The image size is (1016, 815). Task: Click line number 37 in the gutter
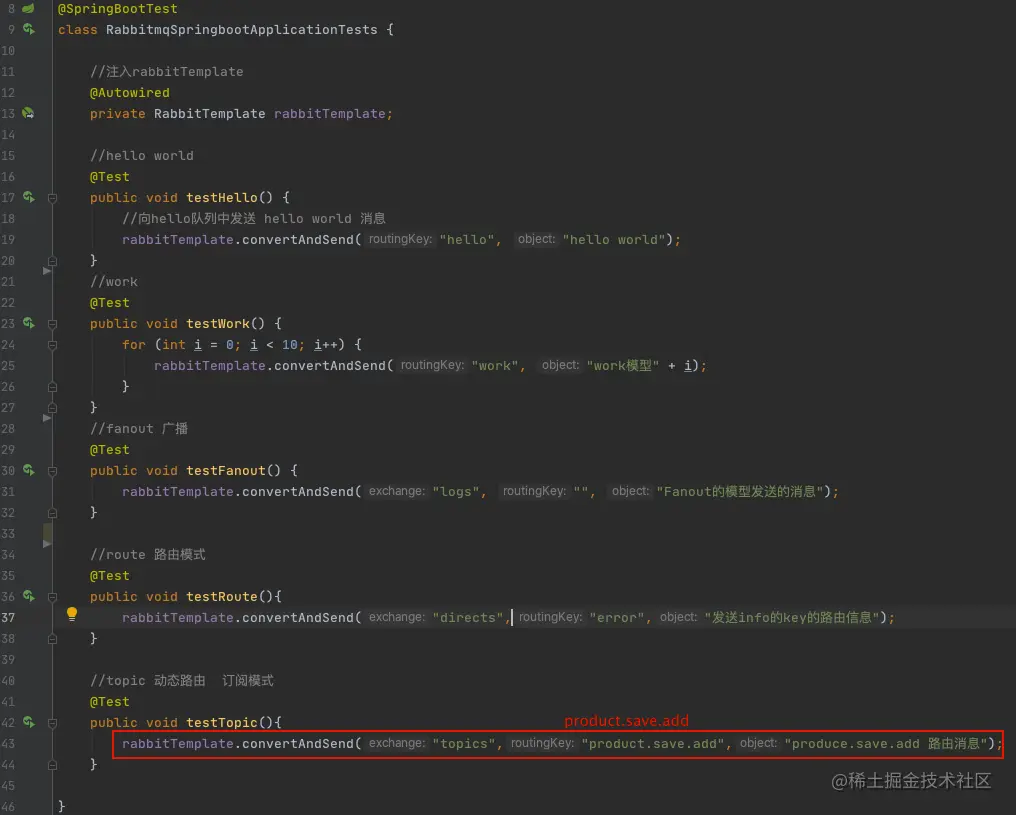(8, 617)
